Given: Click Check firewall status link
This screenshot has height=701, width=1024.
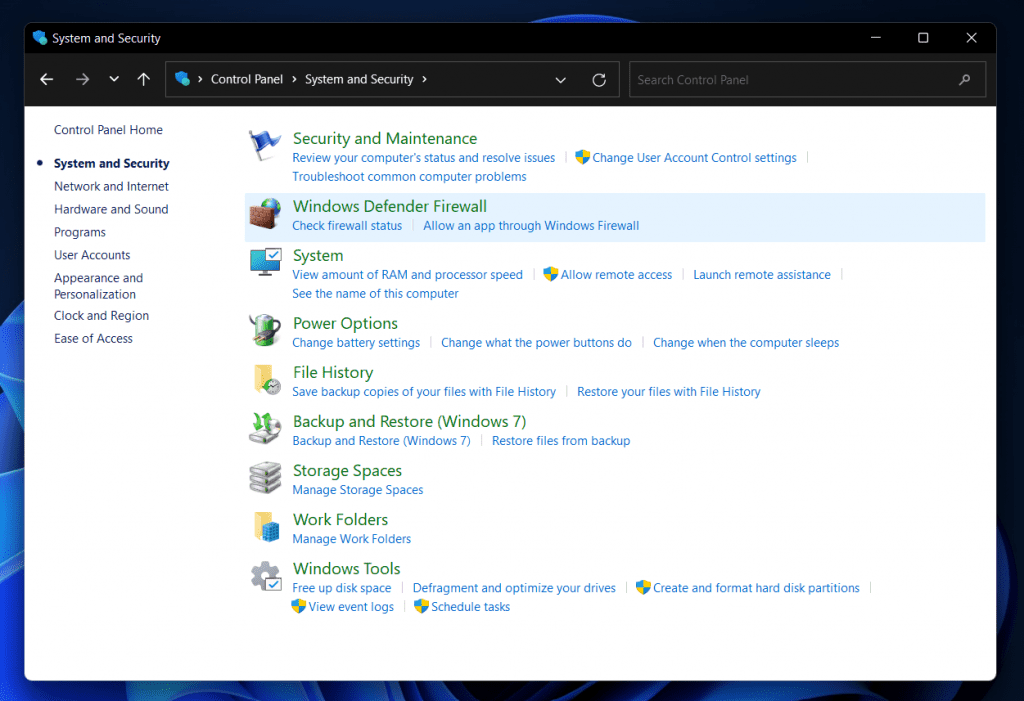Looking at the screenshot, I should (x=347, y=226).
